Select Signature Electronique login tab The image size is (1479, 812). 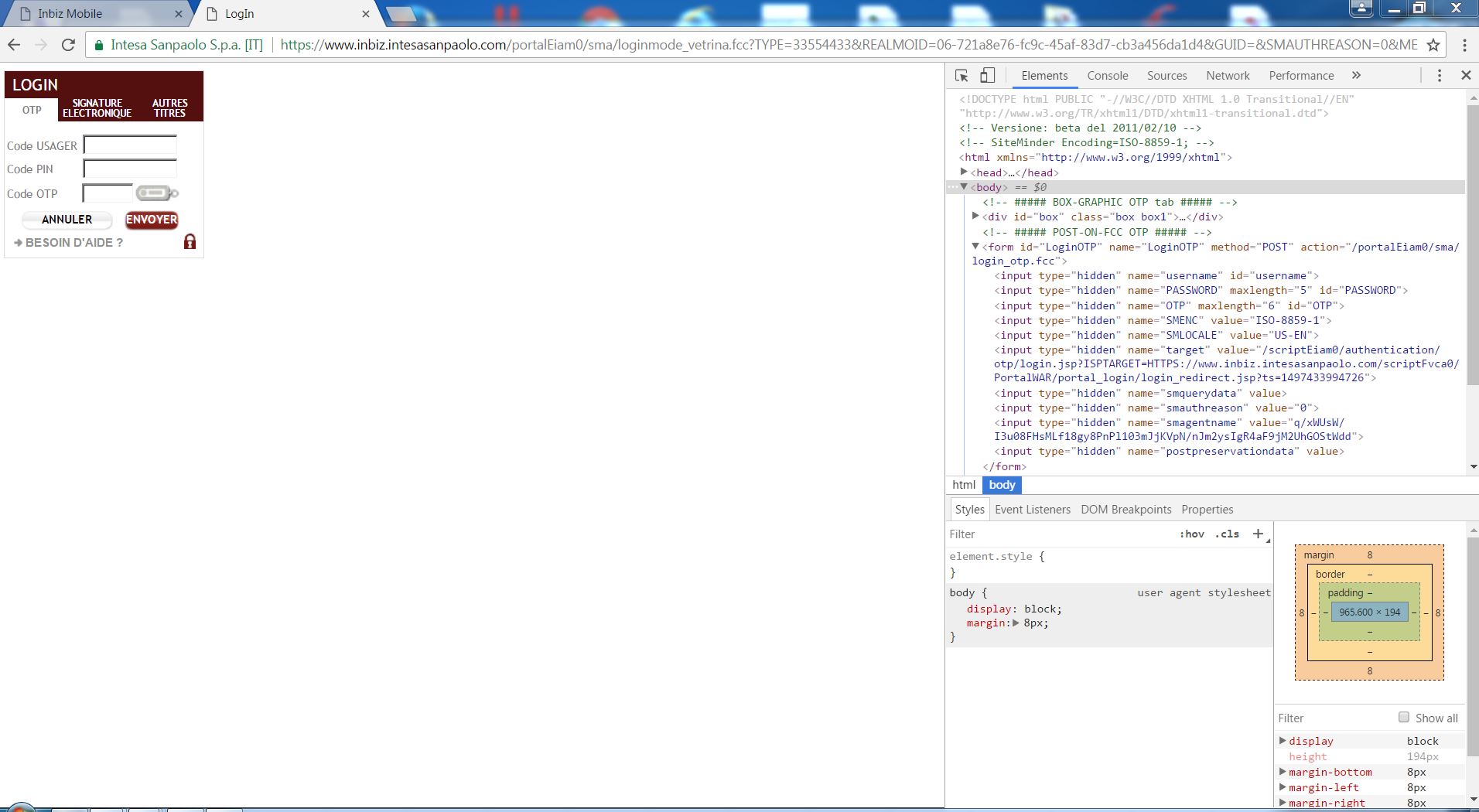[97, 108]
